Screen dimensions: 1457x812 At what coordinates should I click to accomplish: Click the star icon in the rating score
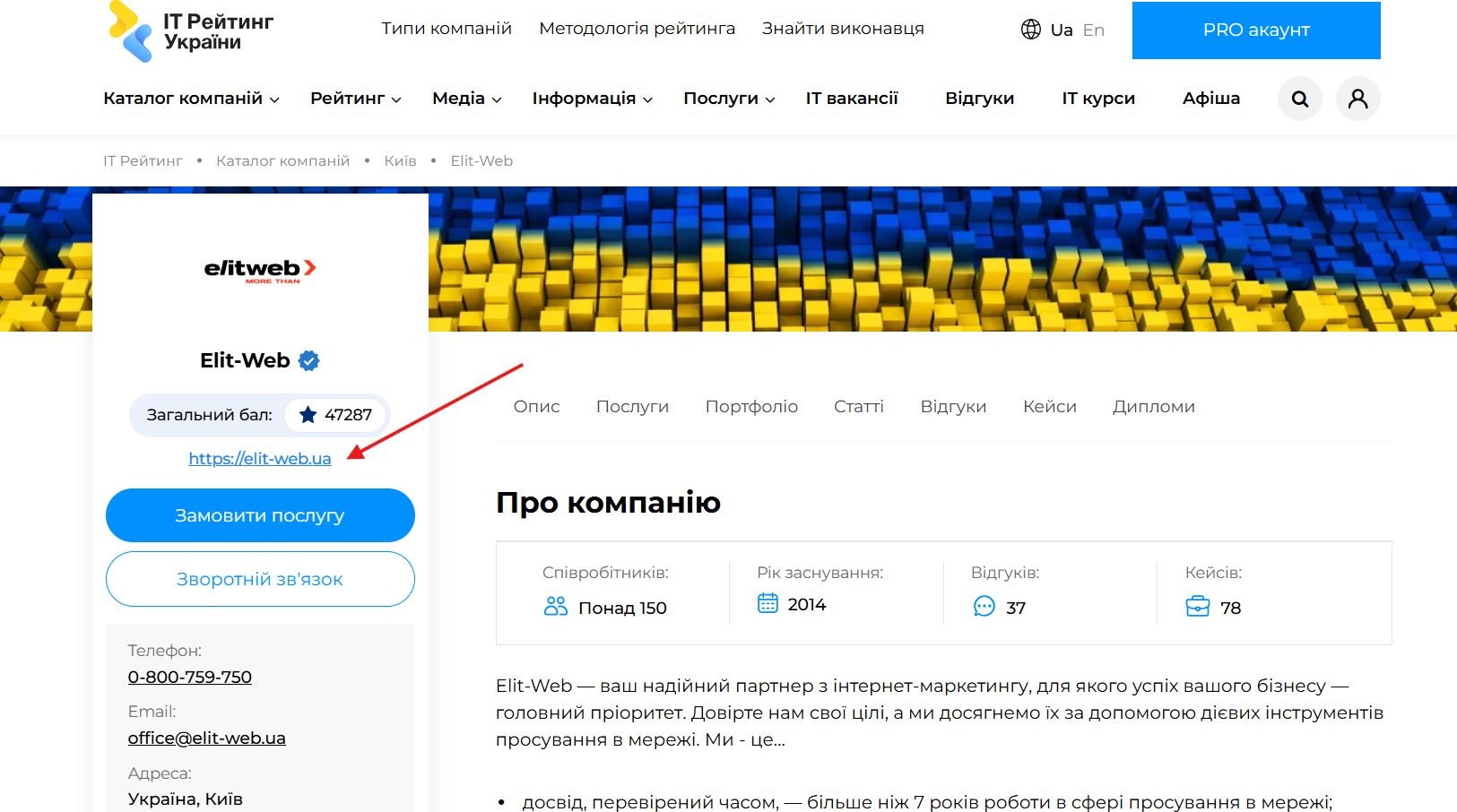pos(308,415)
